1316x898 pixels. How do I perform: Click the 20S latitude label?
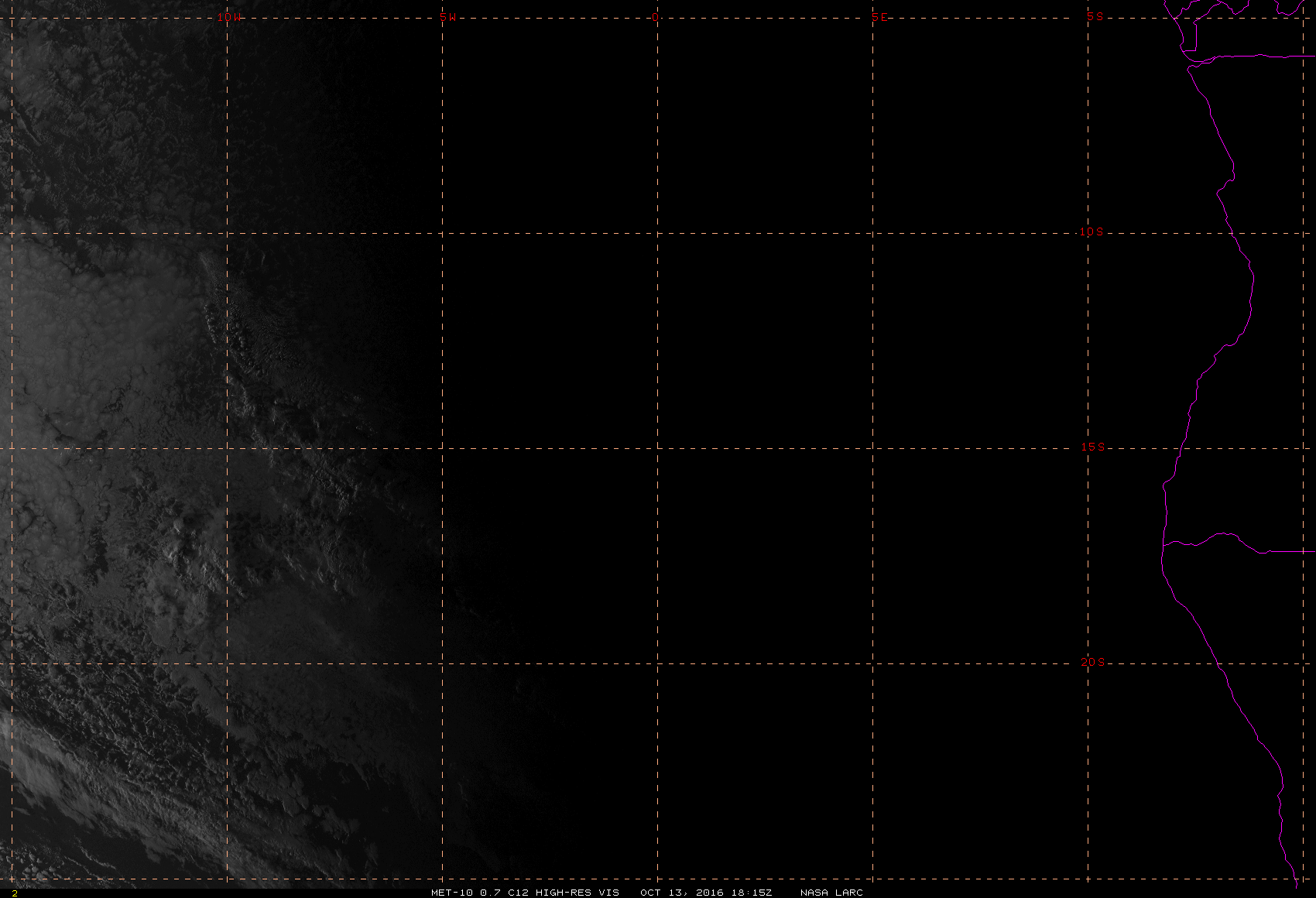[1092, 662]
